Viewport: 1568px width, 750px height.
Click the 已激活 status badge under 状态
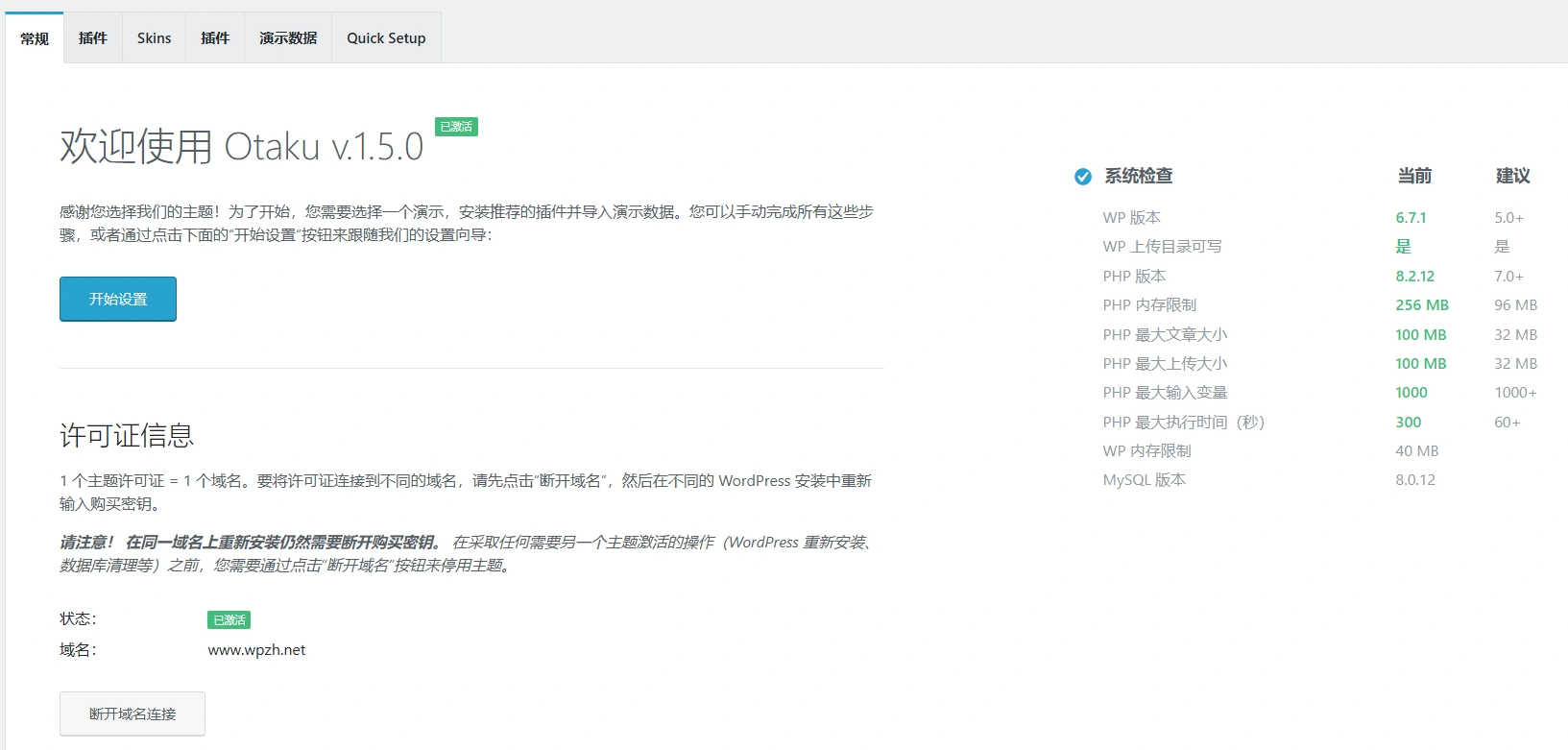[x=229, y=620]
